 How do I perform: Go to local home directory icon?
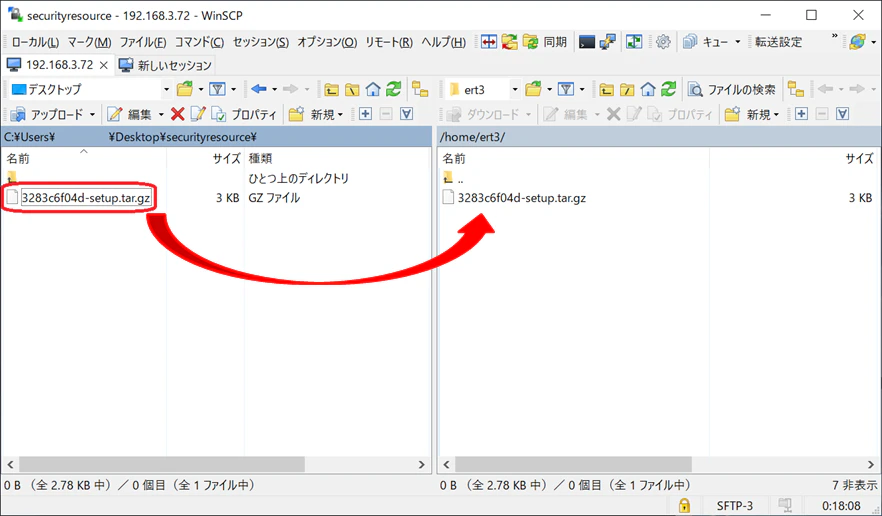point(372,89)
